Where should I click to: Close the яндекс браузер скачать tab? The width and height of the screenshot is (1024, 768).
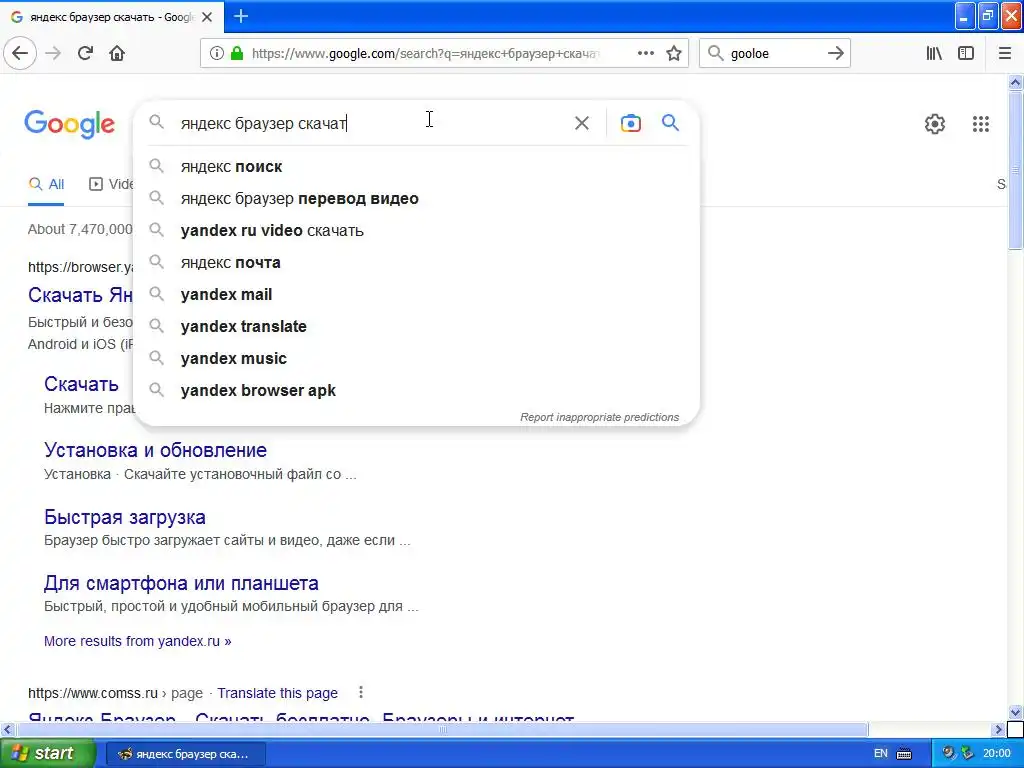[x=207, y=17]
